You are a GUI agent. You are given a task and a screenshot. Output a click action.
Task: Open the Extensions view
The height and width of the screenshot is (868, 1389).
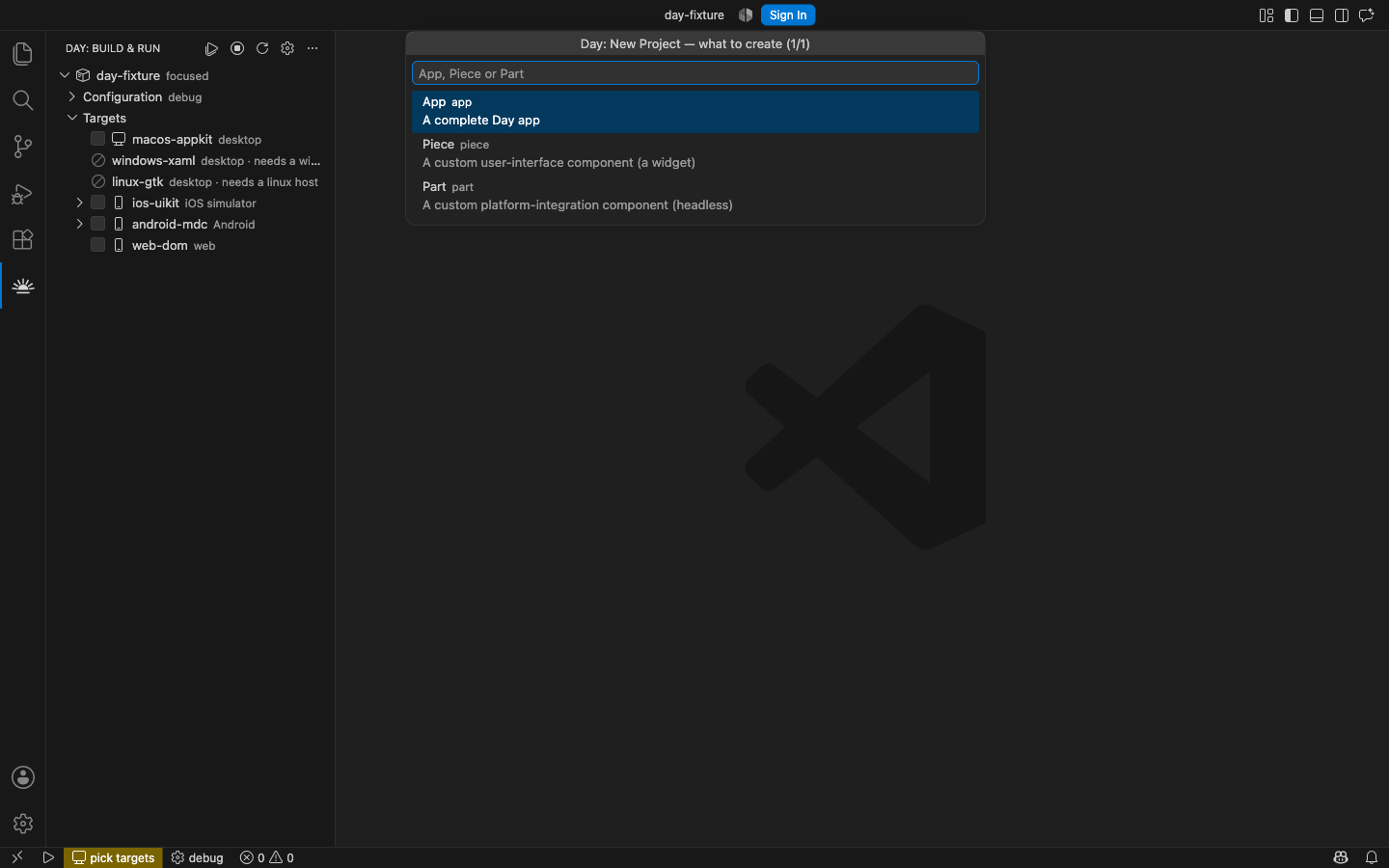22,239
